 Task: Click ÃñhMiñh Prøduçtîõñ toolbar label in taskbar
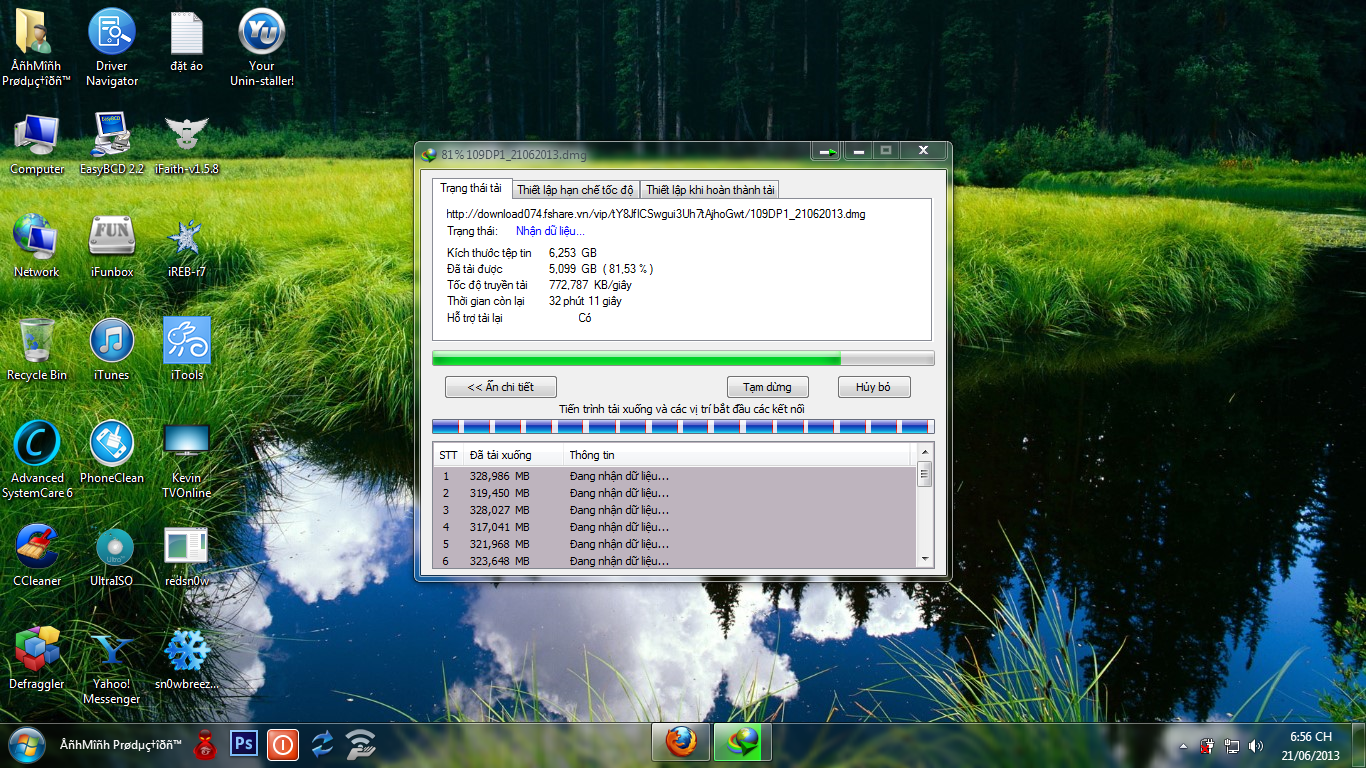coord(120,745)
